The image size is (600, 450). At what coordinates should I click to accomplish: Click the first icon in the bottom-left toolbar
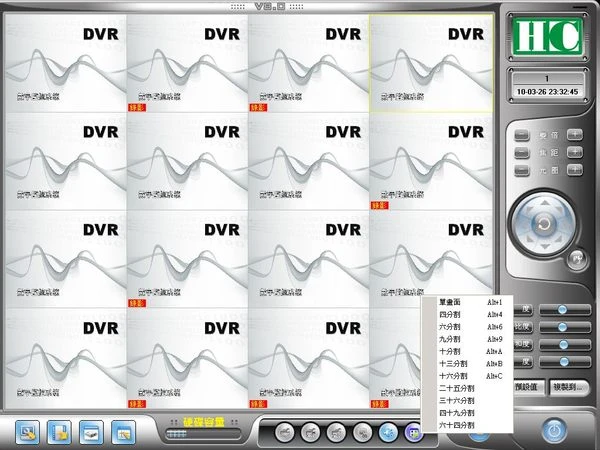click(x=27, y=433)
